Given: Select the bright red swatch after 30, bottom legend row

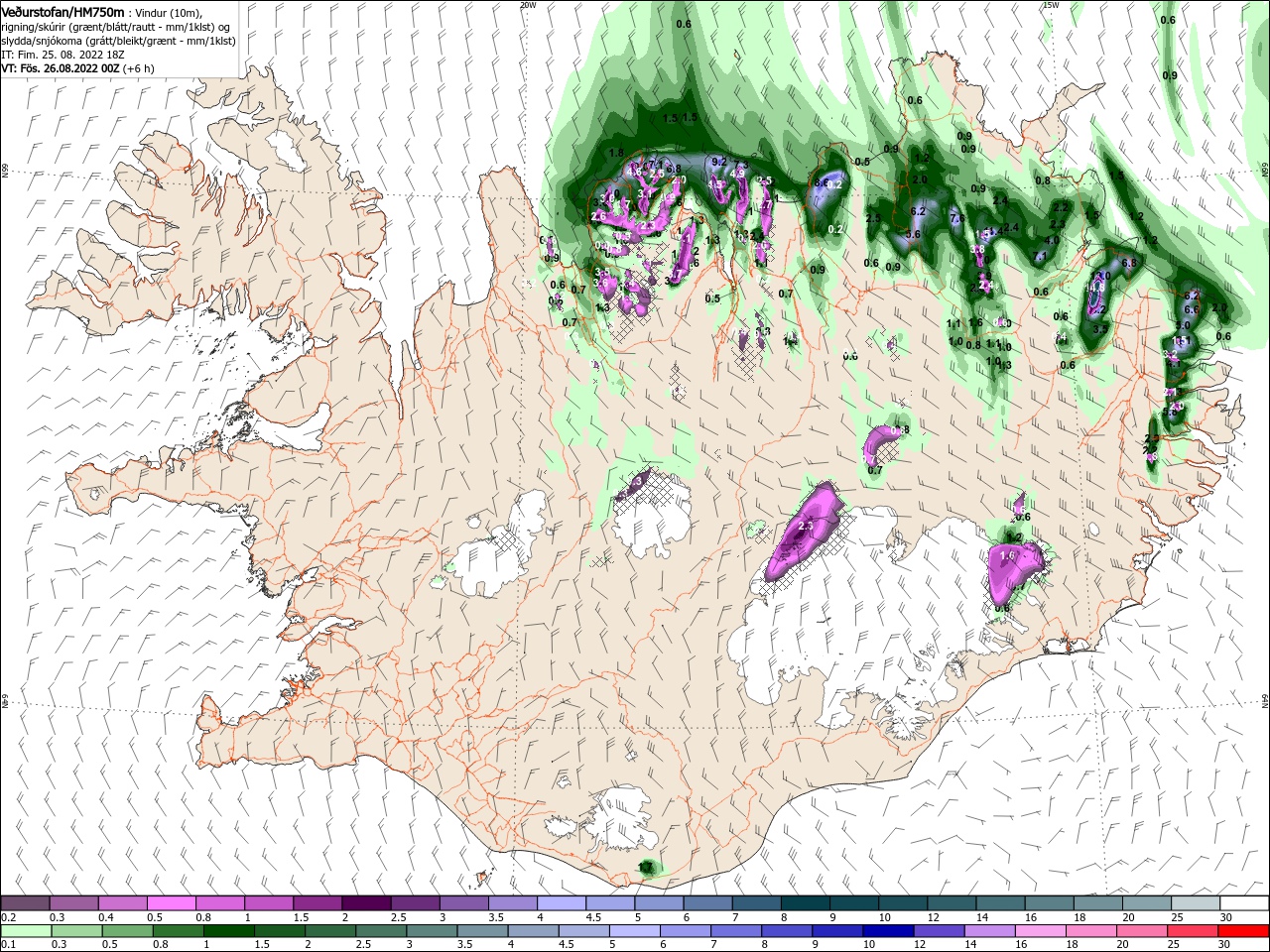Looking at the screenshot, I should click(1242, 931).
